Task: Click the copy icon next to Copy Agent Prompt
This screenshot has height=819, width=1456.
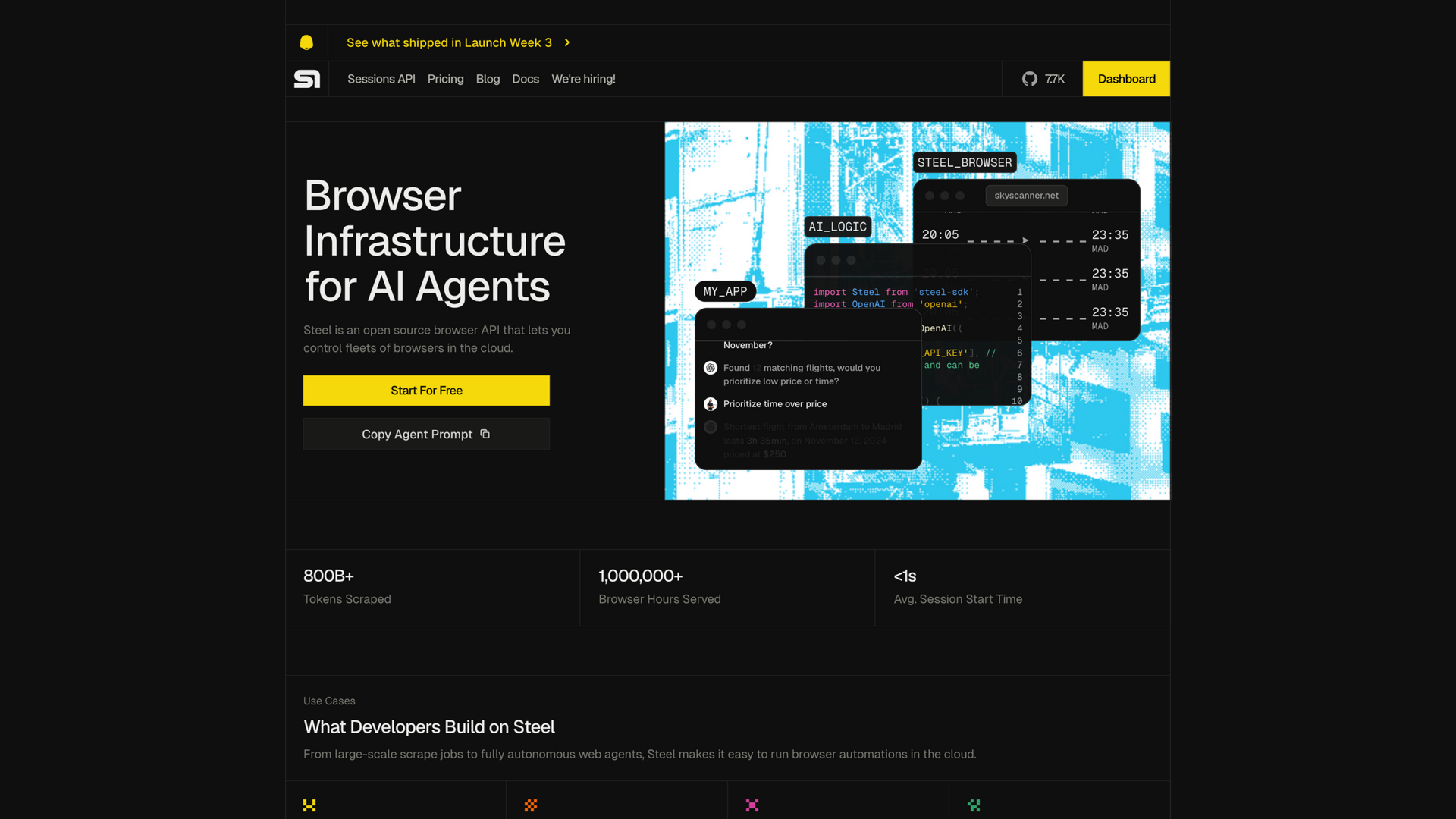Action: (485, 434)
